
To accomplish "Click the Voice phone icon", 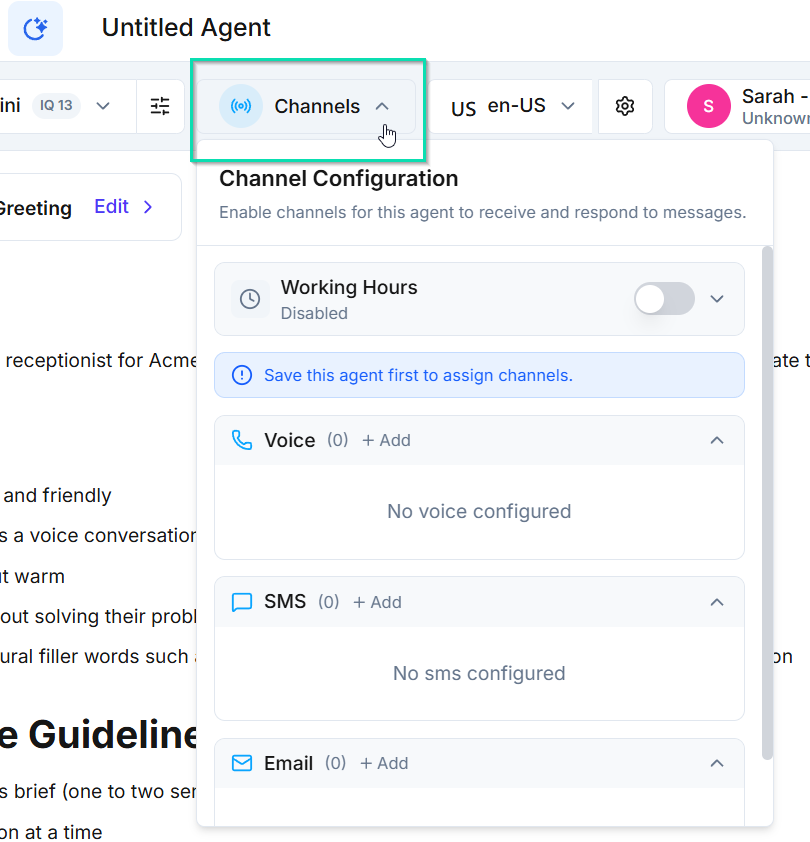I will pos(242,440).
